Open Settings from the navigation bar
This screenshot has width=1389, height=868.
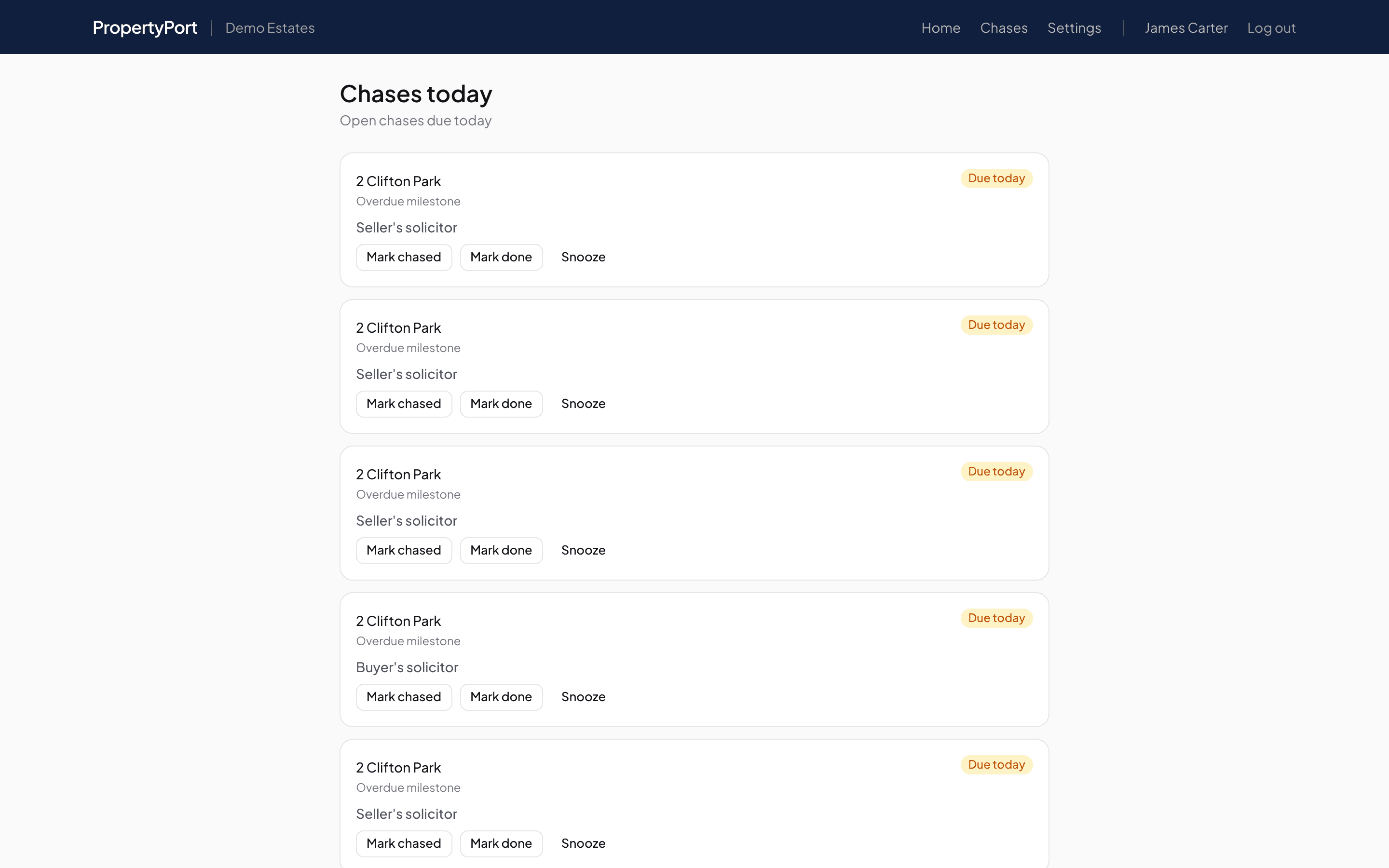[1074, 27]
